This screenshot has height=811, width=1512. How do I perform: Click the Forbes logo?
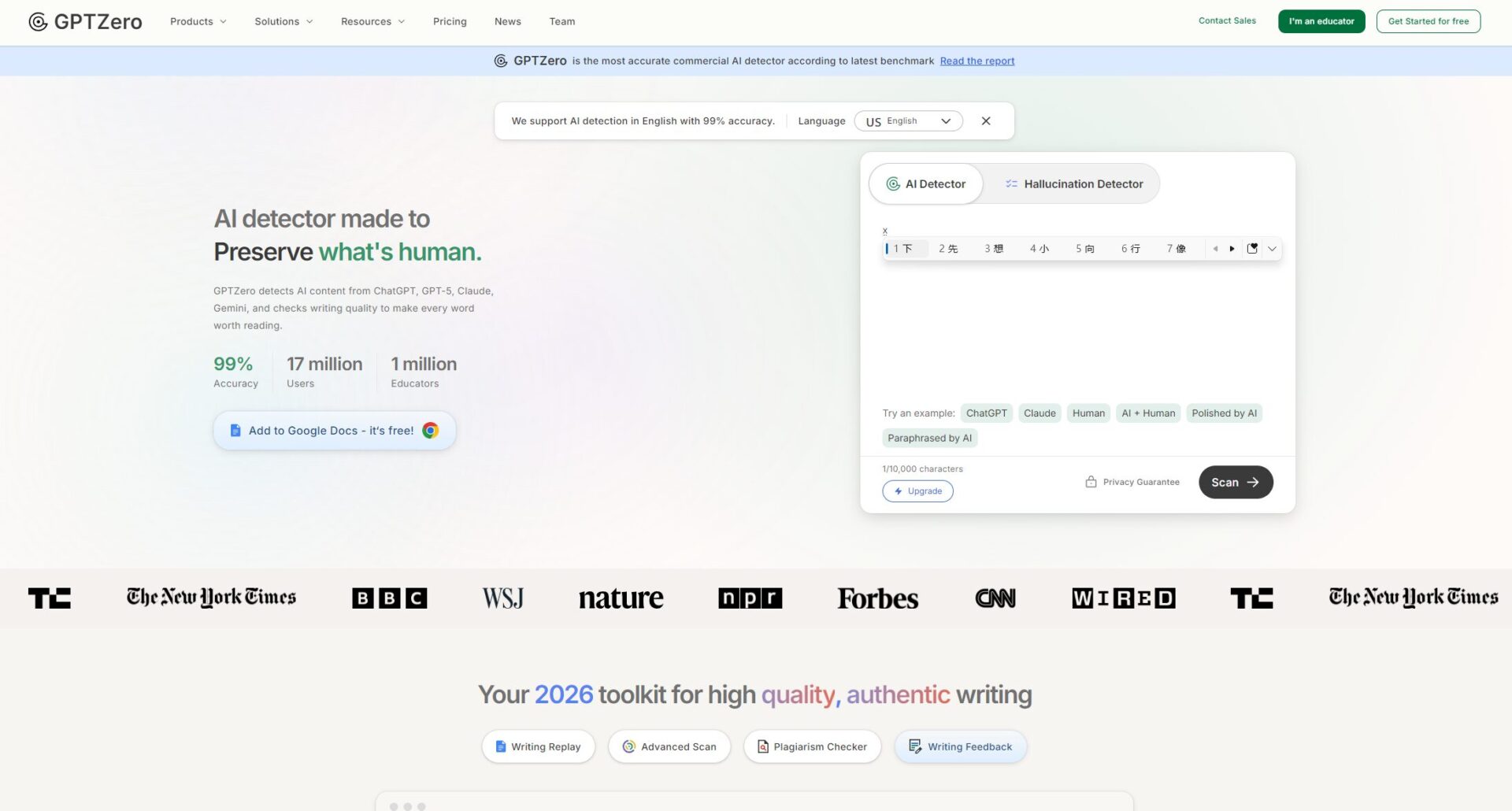click(877, 598)
